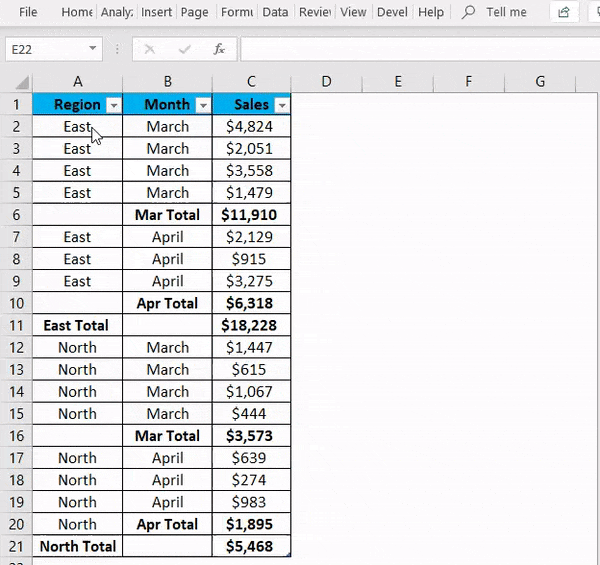Image resolution: width=600 pixels, height=565 pixels.
Task: Open the Help ribbon tab
Action: [x=431, y=12]
